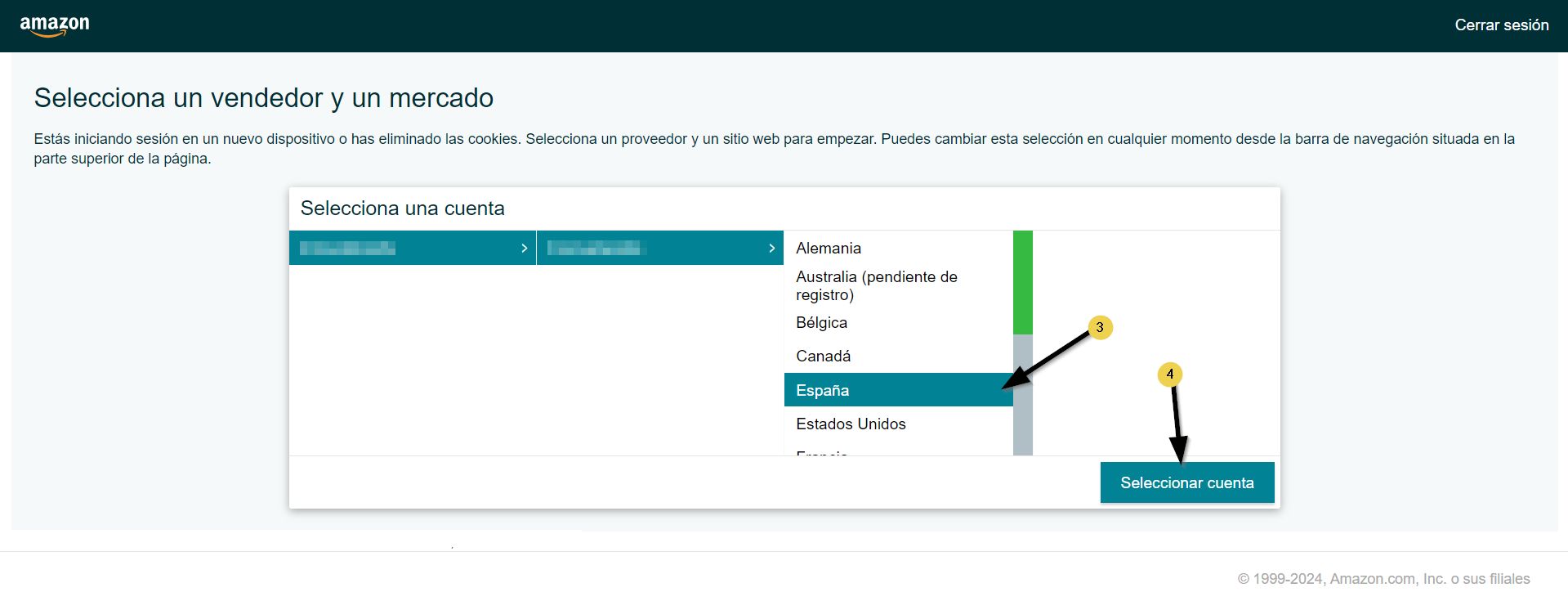Click the partially visible Francia entry

[x=821, y=451]
